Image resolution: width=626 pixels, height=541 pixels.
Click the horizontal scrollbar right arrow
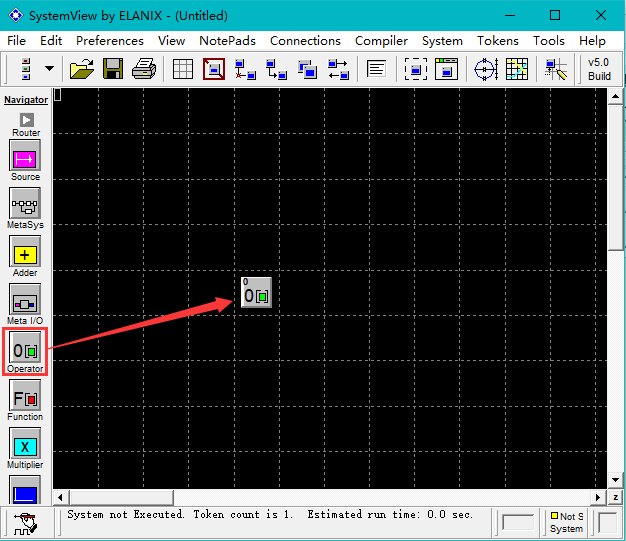(x=598, y=497)
